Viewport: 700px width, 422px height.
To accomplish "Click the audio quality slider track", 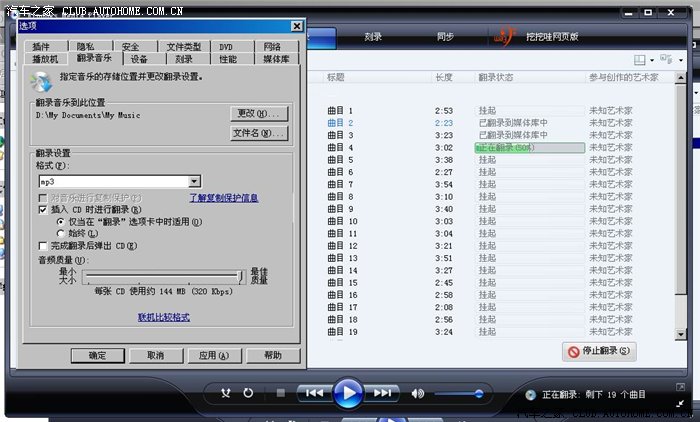I will [x=162, y=276].
